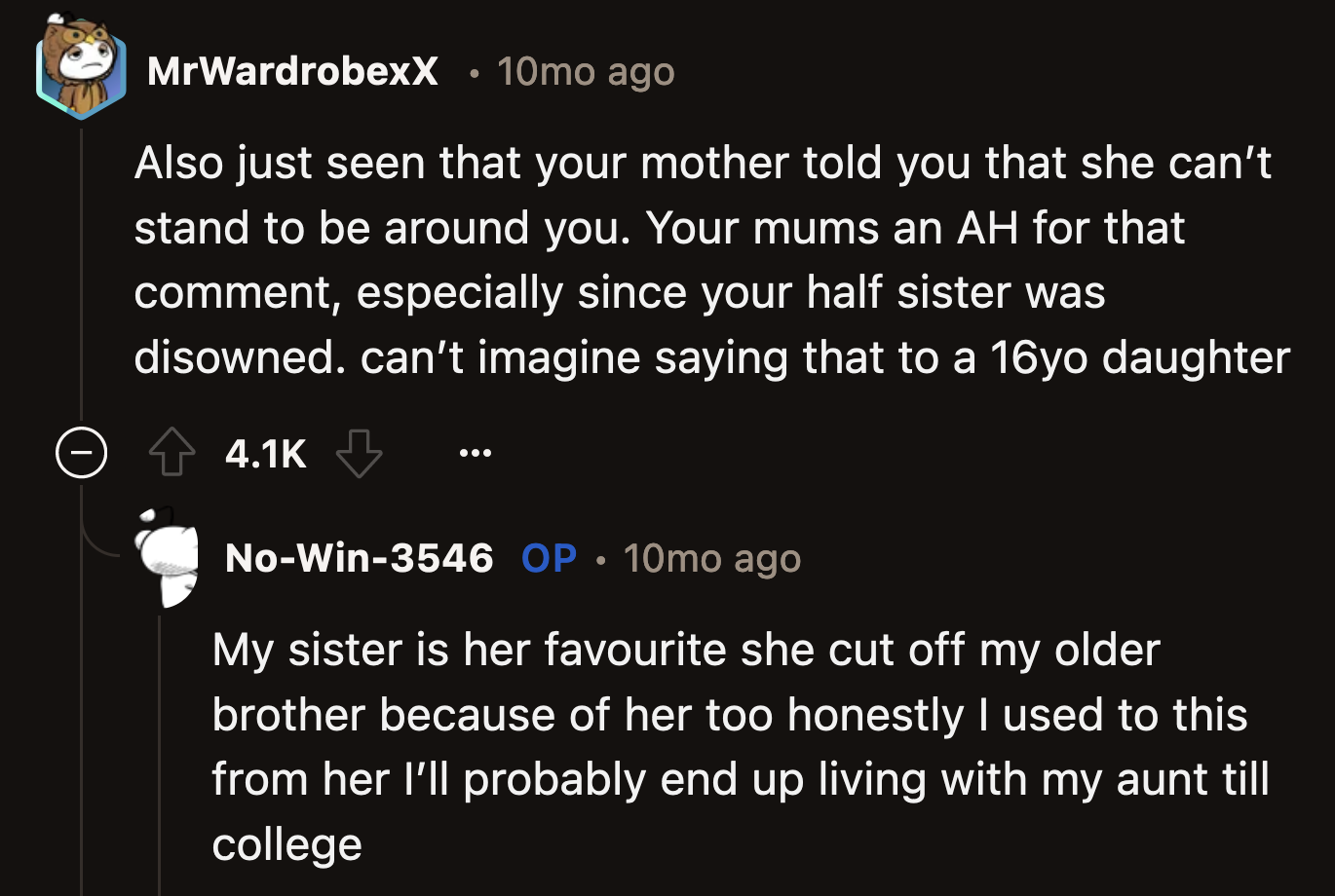Click MrWardrobexX's bolded username label
The image size is (1335, 896).
(292, 71)
